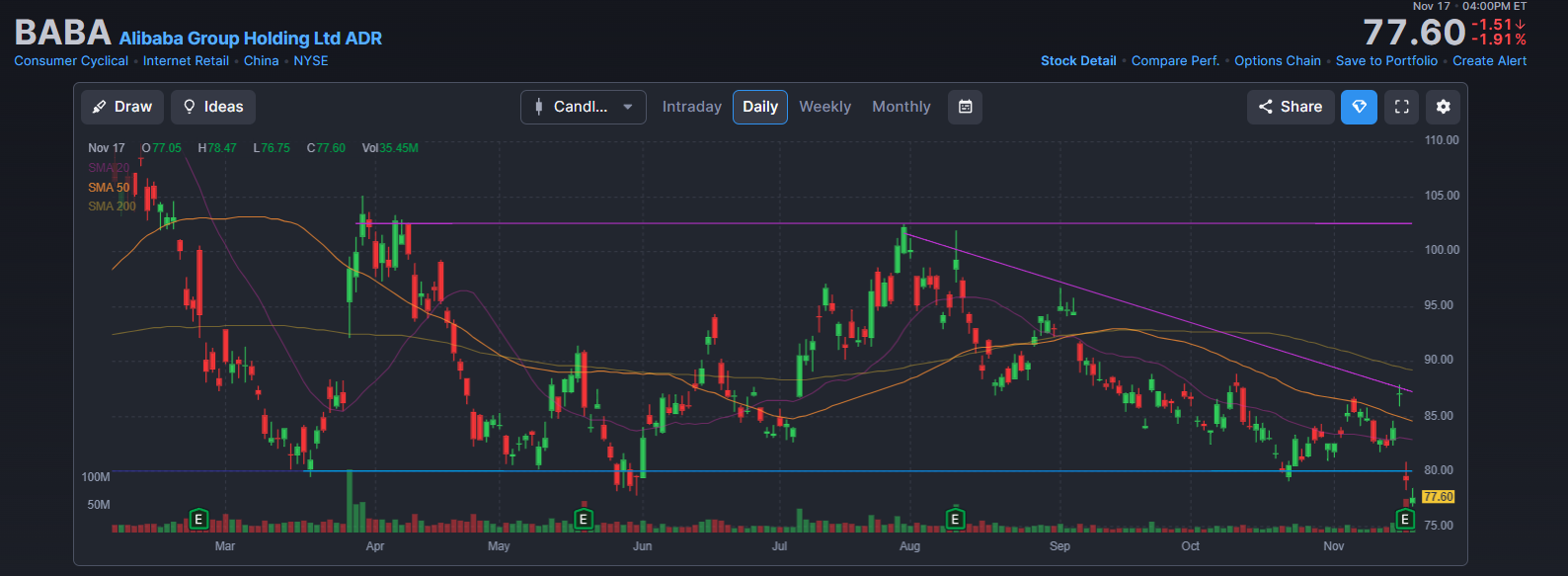The width and height of the screenshot is (1568, 576).
Task: Switch to the Monthly timeframe
Action: [902, 107]
